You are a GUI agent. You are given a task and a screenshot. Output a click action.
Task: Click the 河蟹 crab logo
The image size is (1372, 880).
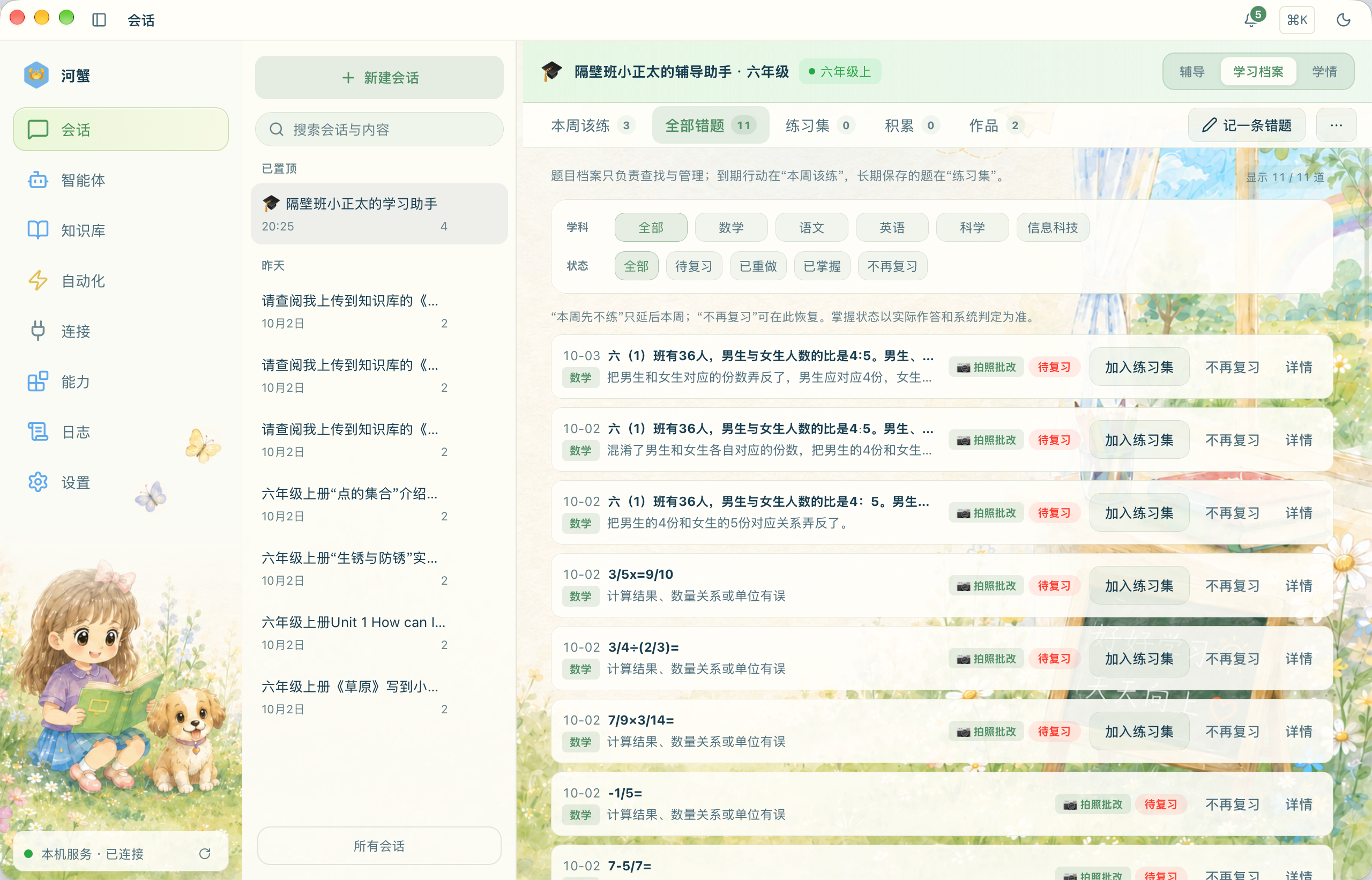click(36, 75)
